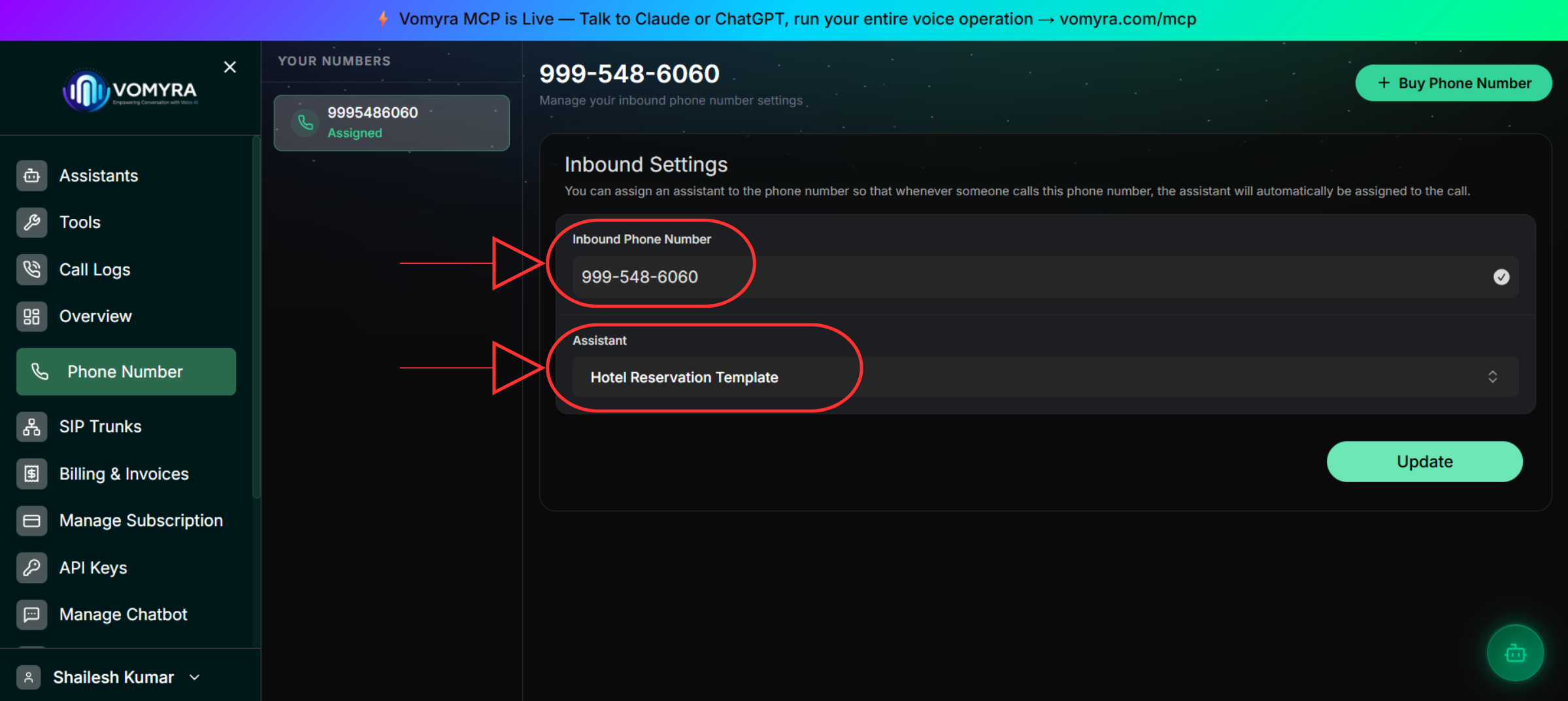Image resolution: width=1568 pixels, height=701 pixels.
Task: Click the Vomyra logo
Action: tap(129, 90)
